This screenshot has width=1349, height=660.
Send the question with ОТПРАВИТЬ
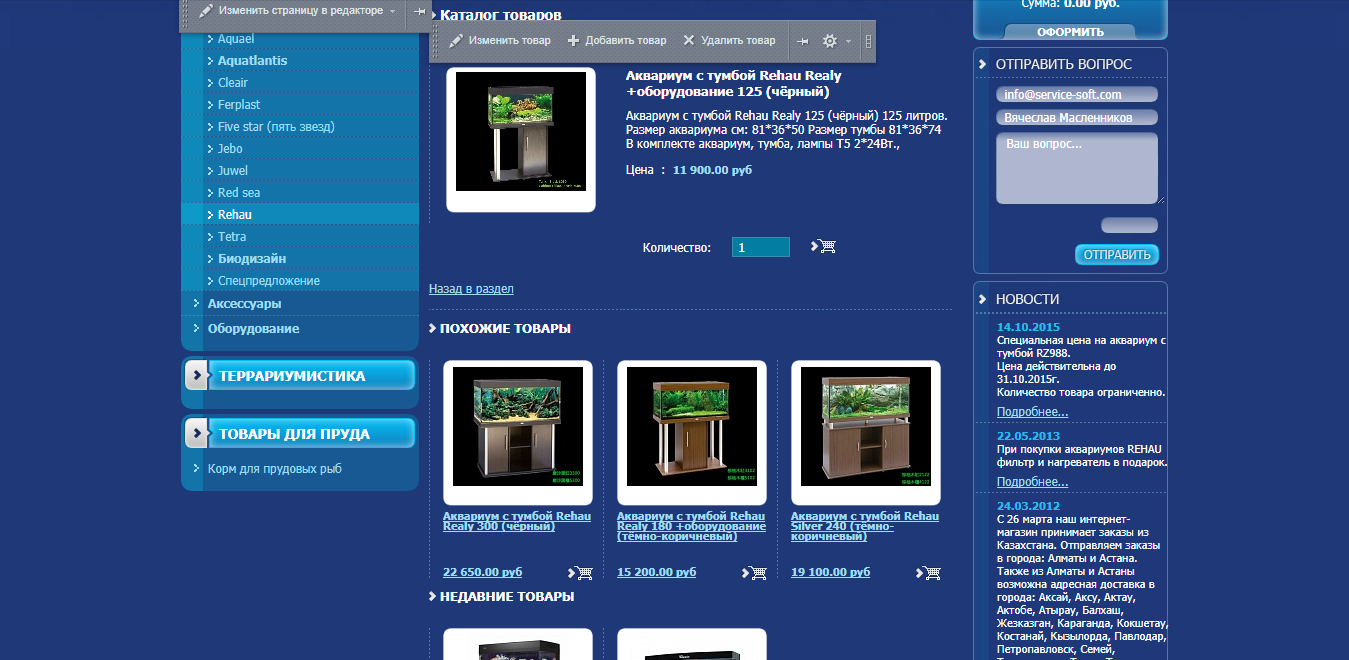(1117, 255)
